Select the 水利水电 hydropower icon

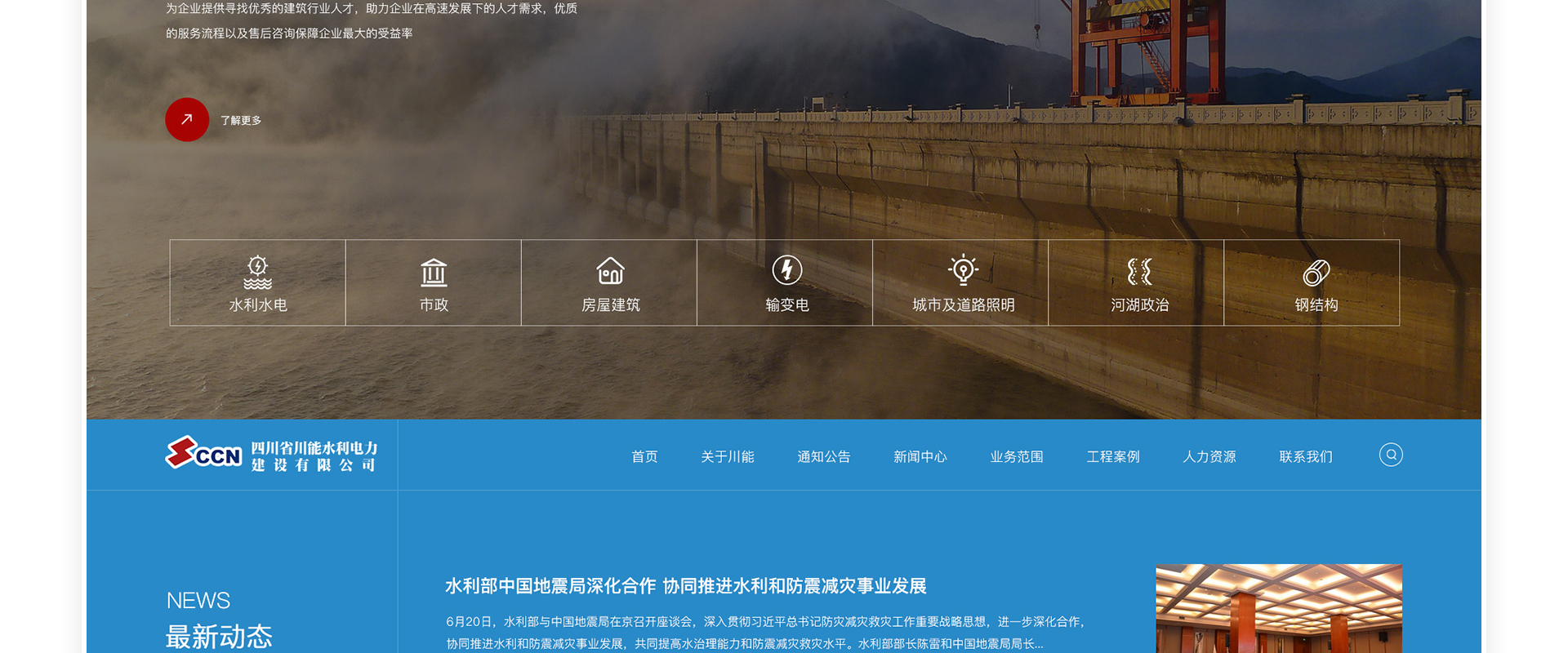click(x=257, y=273)
